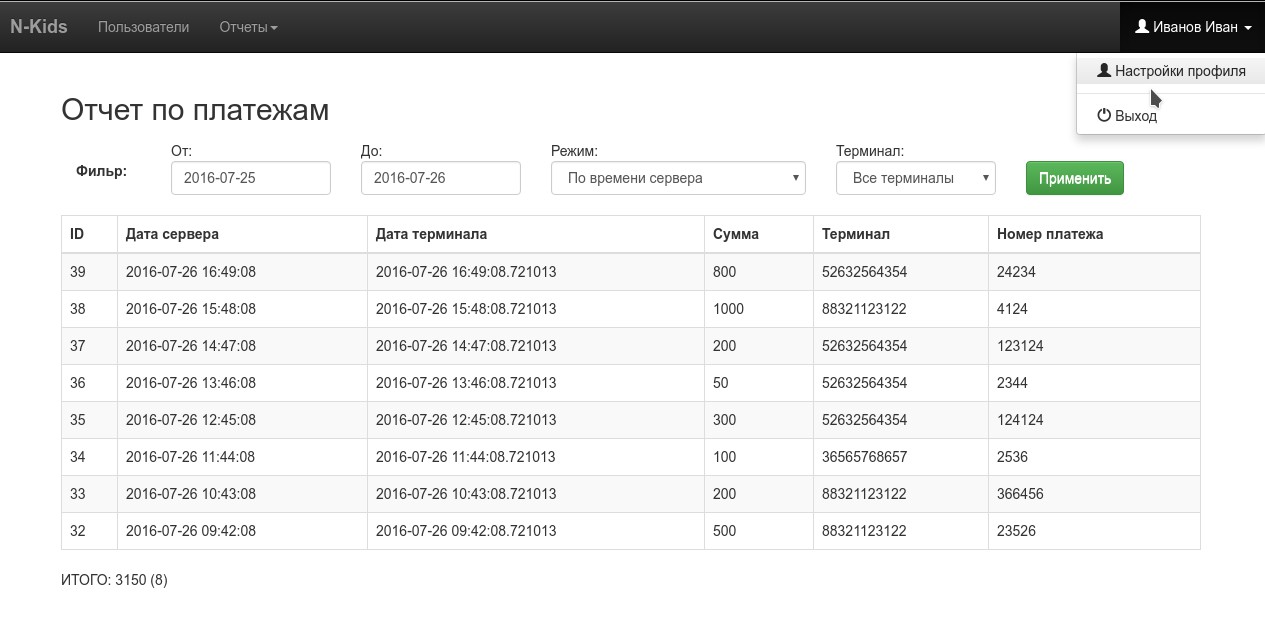This screenshot has width=1265, height=622.
Task: Focus the От date field 2016-07-25
Action: [x=251, y=178]
